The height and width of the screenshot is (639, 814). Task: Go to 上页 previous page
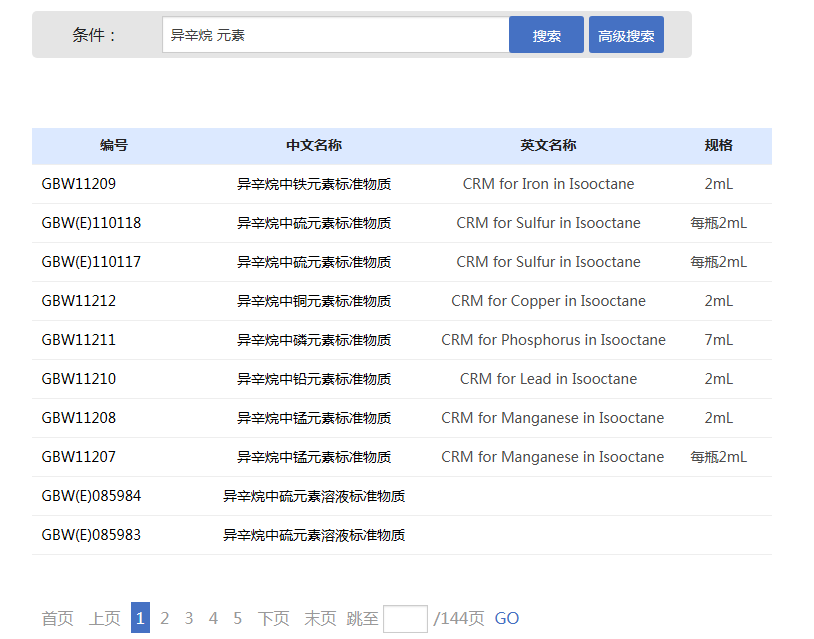pyautogui.click(x=105, y=618)
